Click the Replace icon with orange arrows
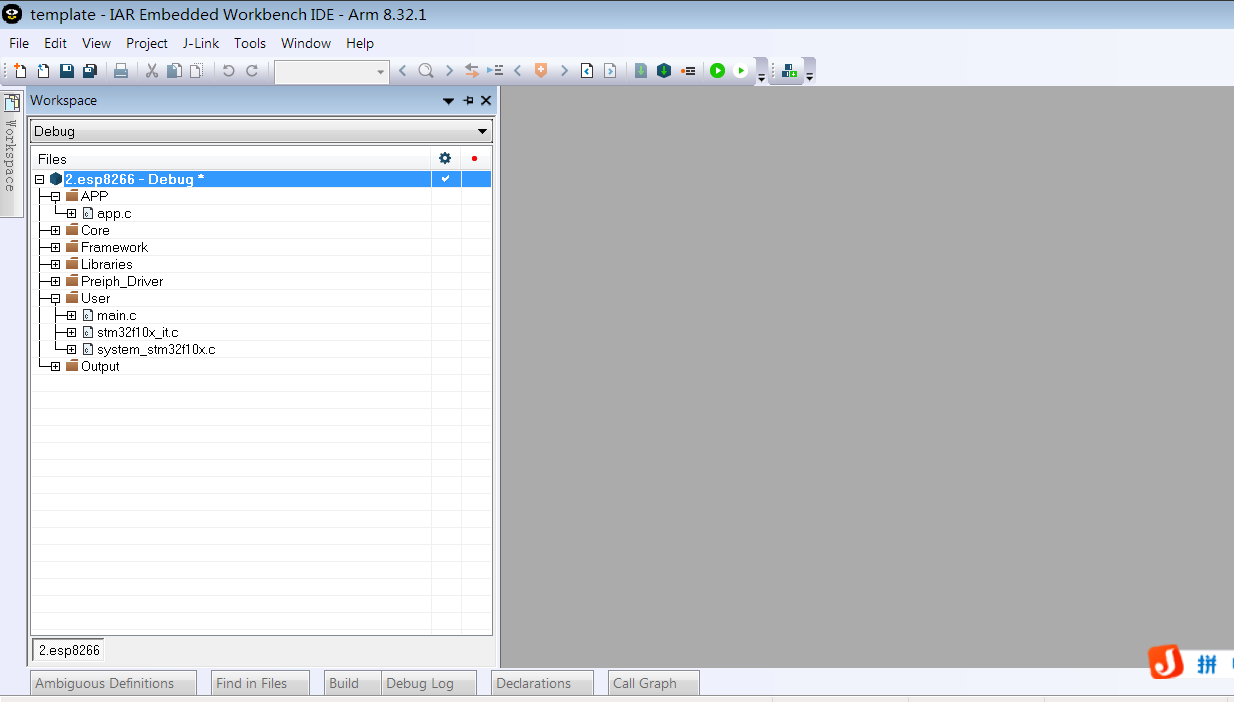Image resolution: width=1234 pixels, height=702 pixels. (x=472, y=71)
